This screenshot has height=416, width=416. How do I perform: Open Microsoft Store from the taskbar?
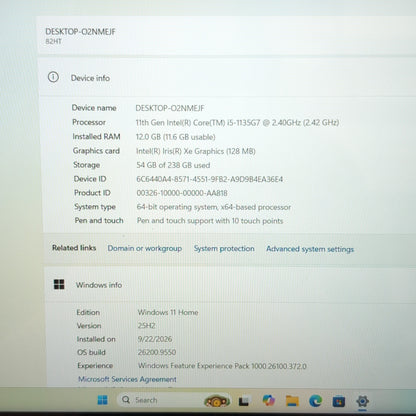pos(339,401)
